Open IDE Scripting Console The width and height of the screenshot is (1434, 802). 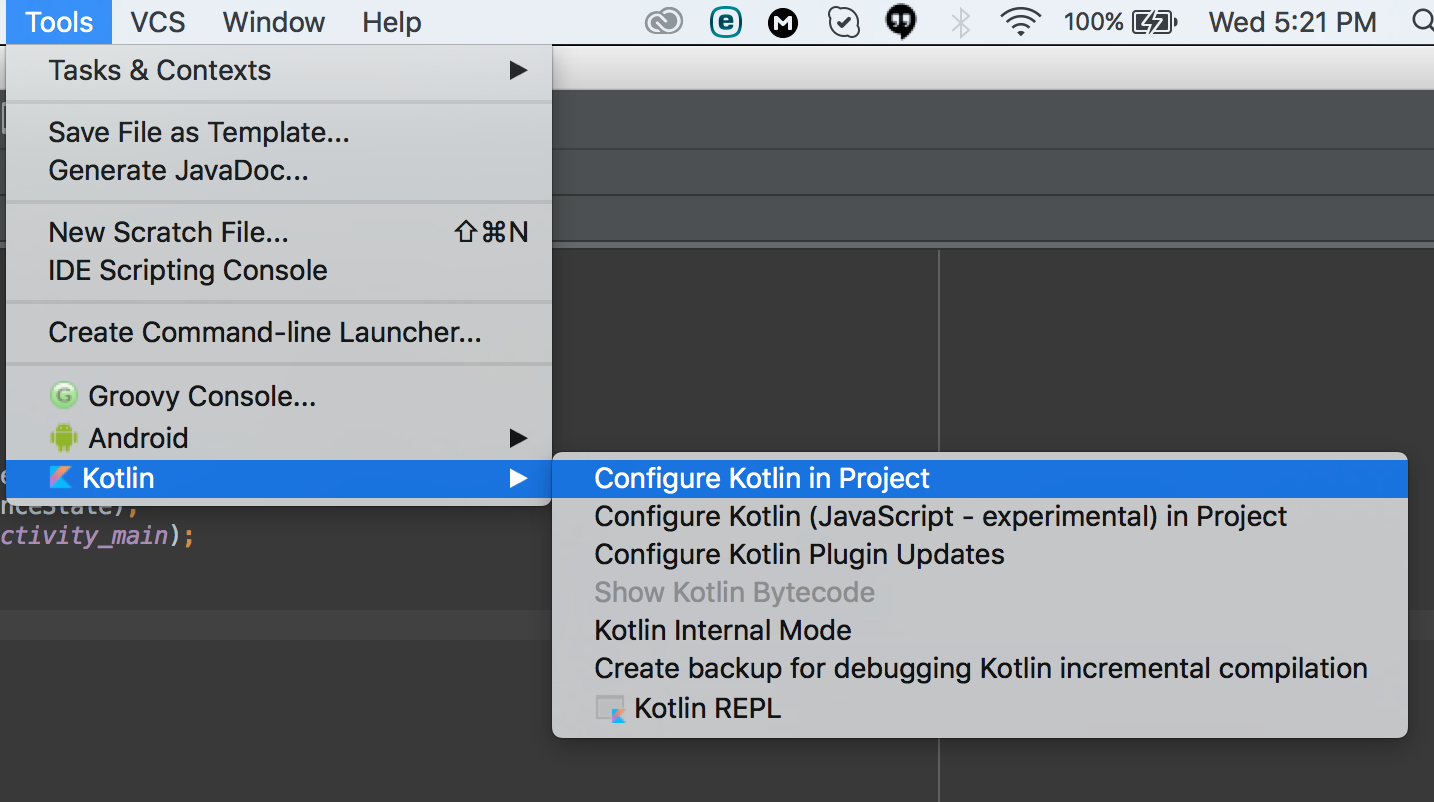pyautogui.click(x=279, y=270)
